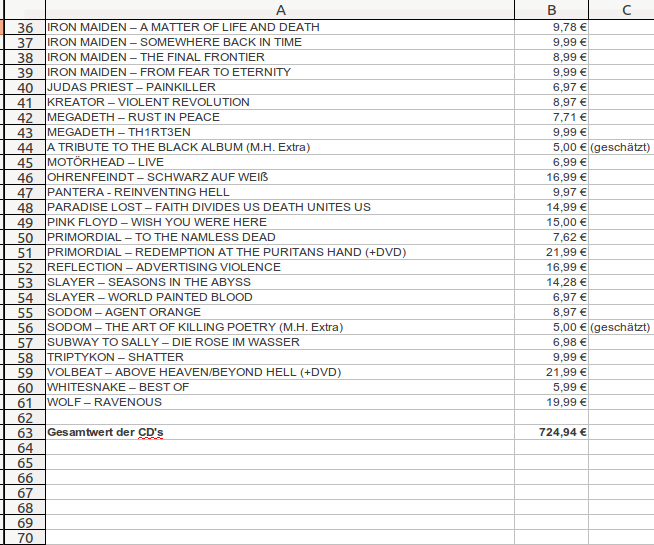Click cell 'IRON MAIDEN – FROM FEAR TO ETERNITY'
The width and height of the screenshot is (654, 545).
coord(280,73)
